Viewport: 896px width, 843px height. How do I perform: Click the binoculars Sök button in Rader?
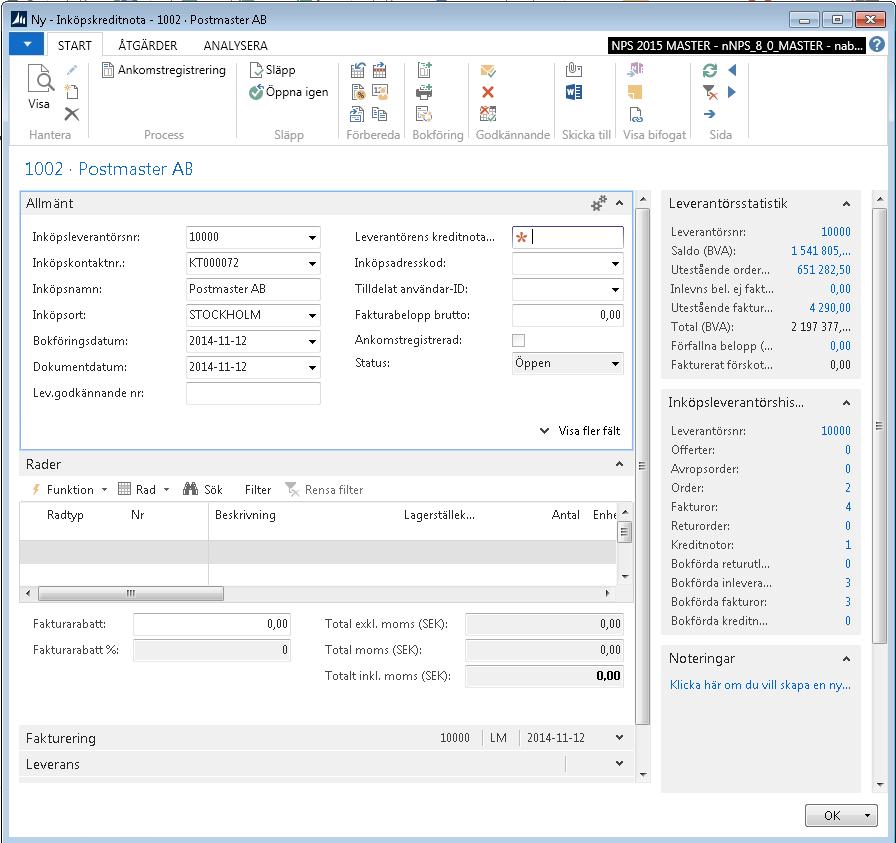pos(202,489)
